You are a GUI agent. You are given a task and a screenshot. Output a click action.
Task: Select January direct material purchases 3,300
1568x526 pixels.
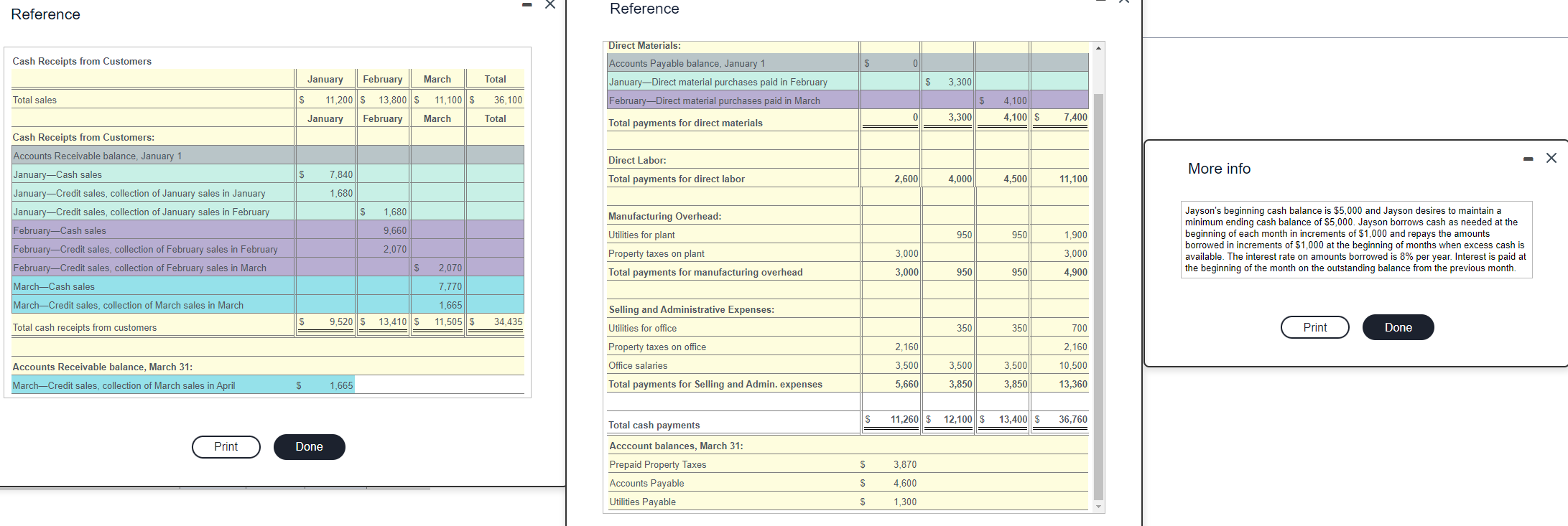tap(960, 82)
